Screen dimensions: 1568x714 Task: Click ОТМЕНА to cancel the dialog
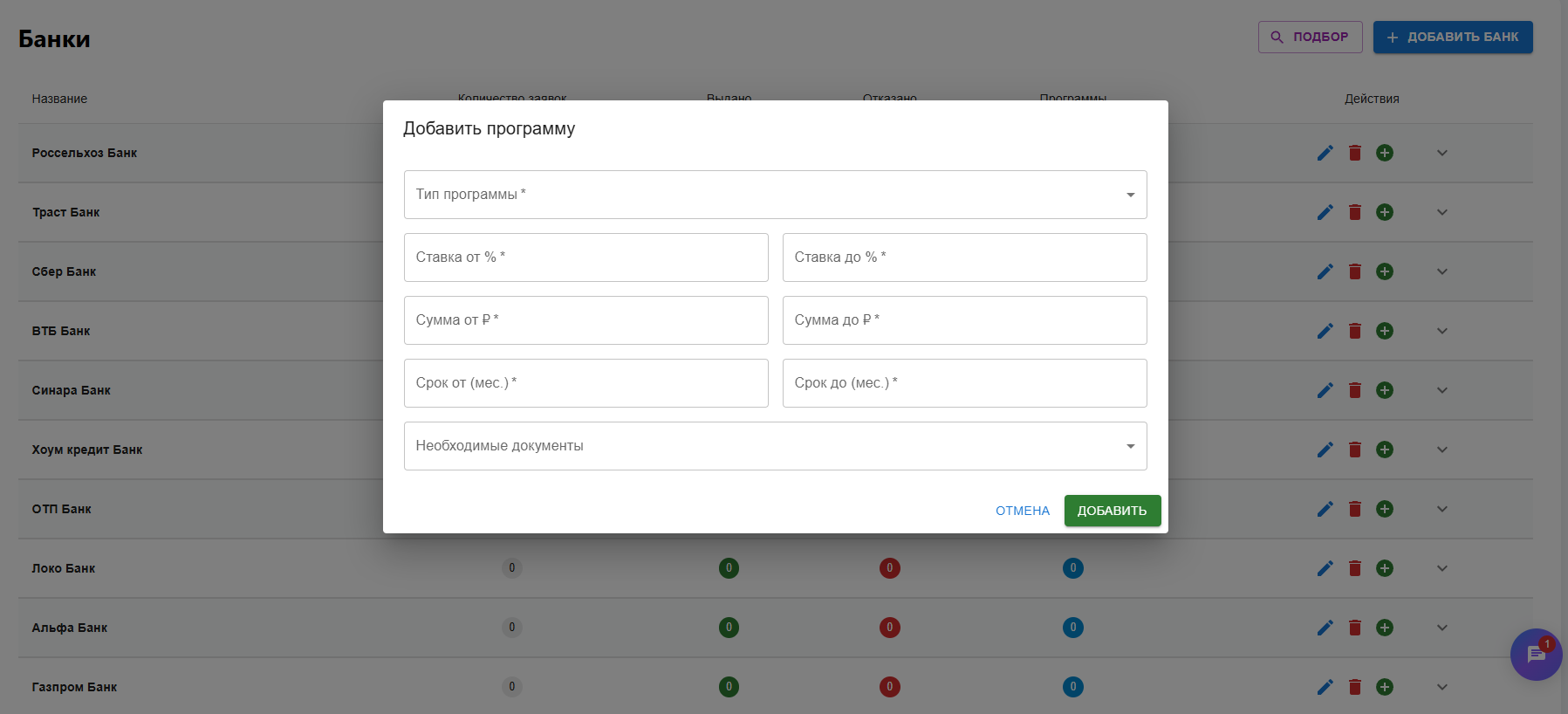pos(1022,511)
